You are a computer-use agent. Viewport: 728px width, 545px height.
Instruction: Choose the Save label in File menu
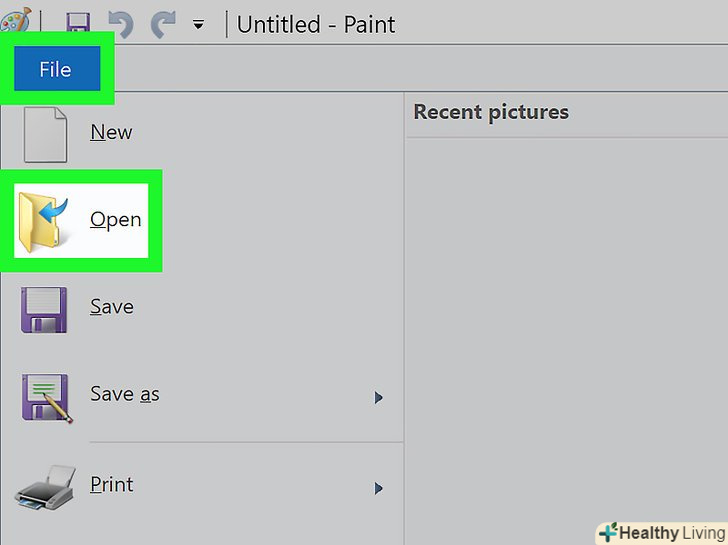click(111, 307)
